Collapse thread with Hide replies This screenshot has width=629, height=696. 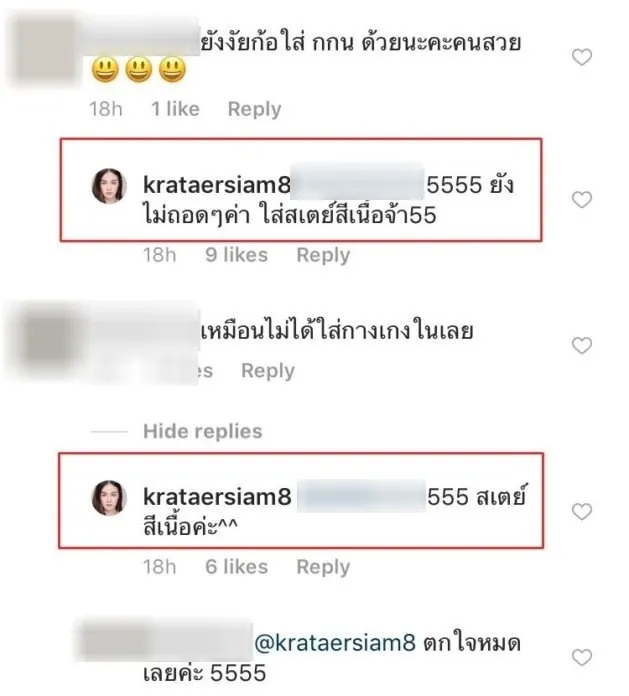202,431
